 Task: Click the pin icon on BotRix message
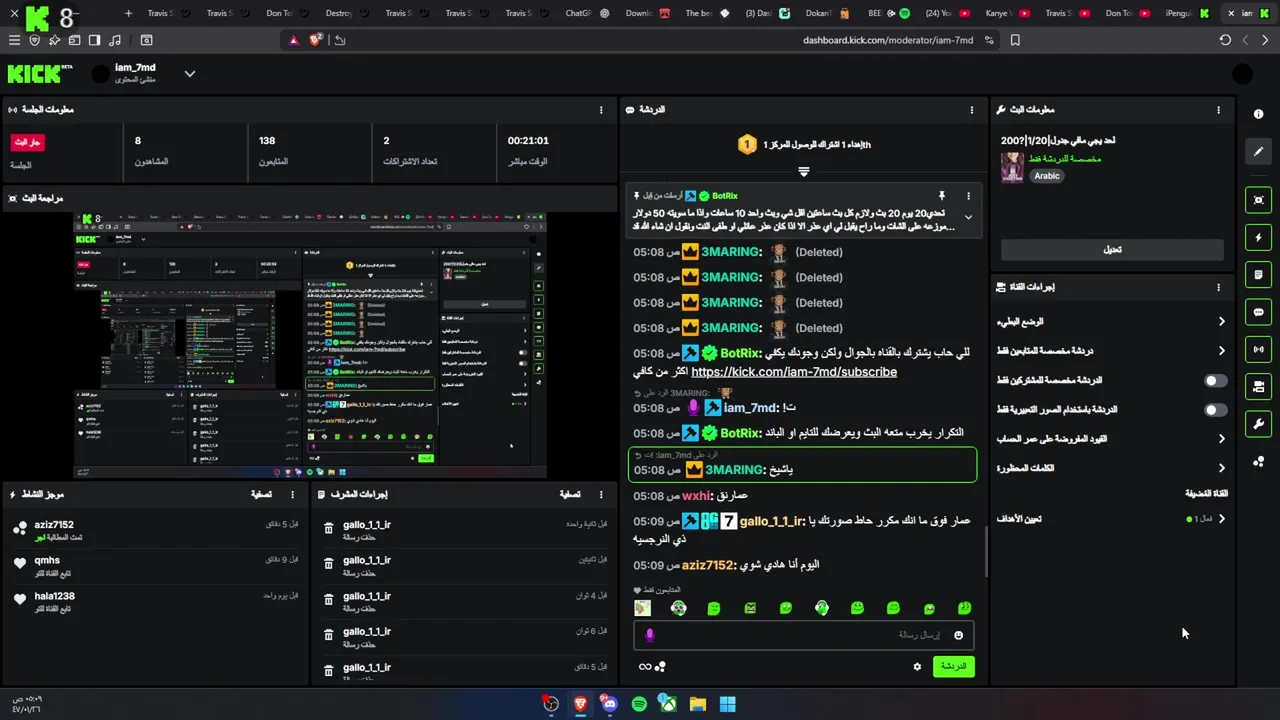941,196
